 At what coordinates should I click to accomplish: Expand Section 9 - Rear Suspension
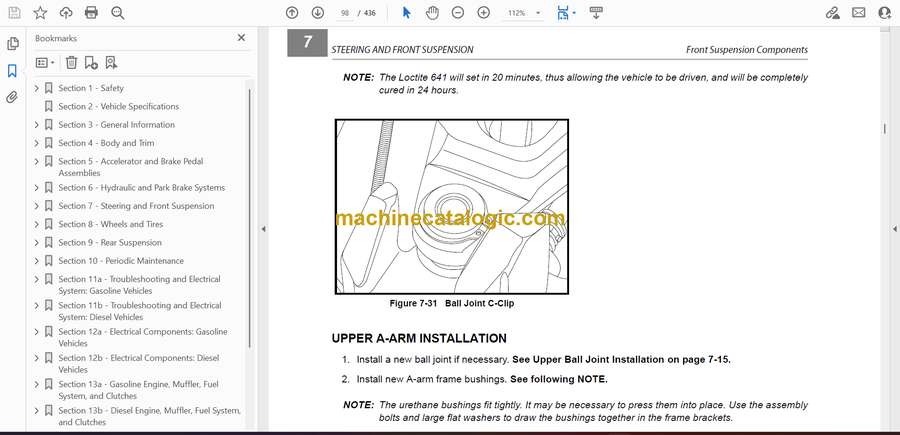pos(37,243)
